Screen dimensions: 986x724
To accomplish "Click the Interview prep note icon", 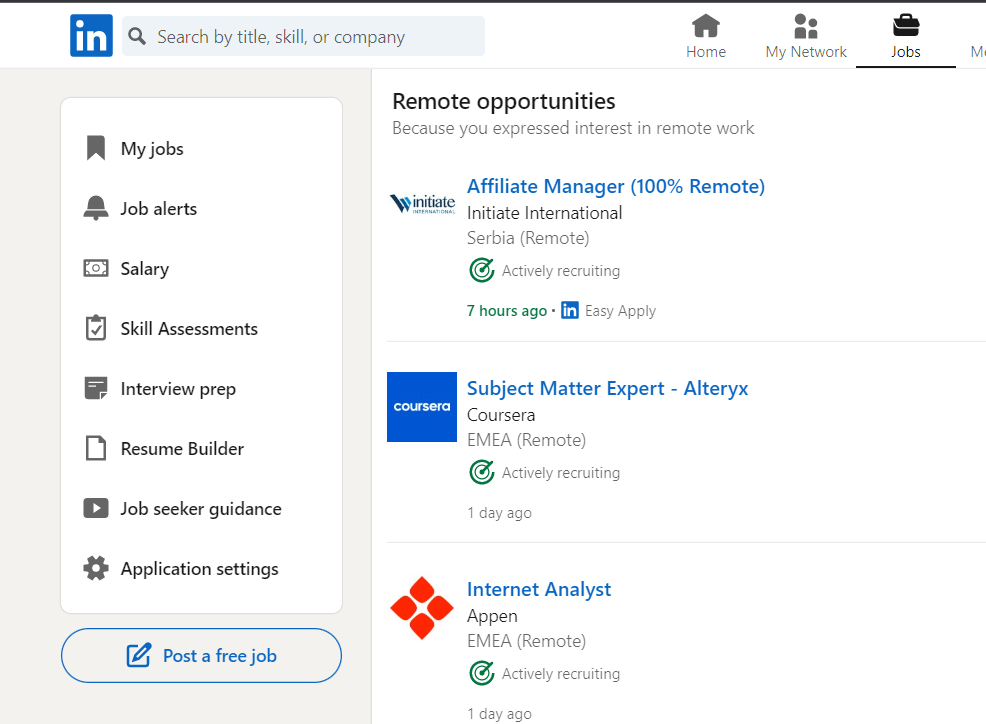I will 96,388.
